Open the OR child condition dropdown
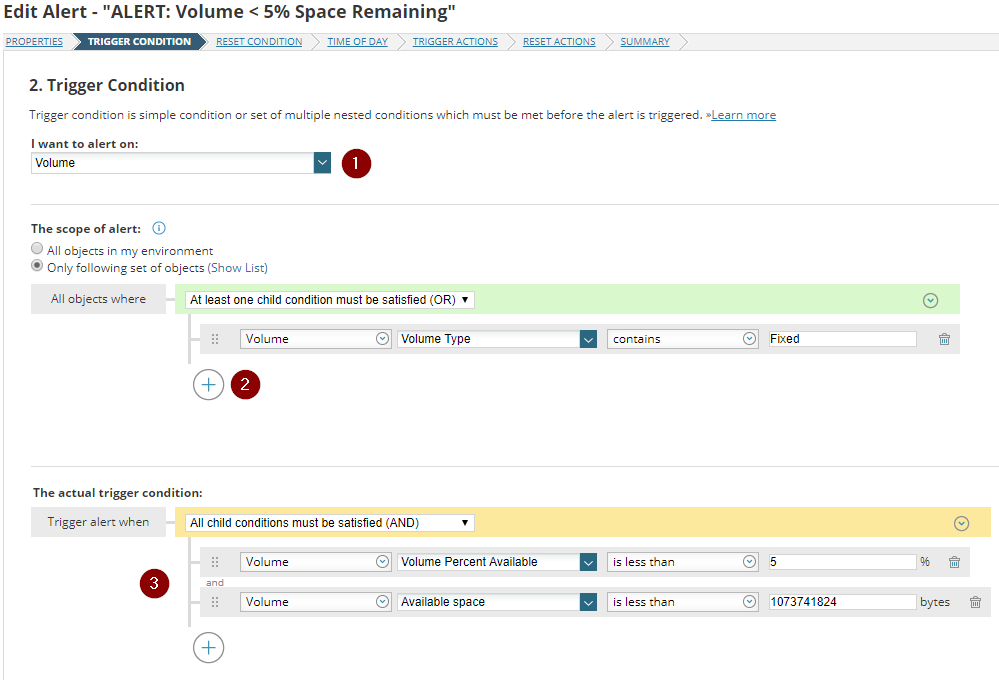999x680 pixels. (330, 300)
